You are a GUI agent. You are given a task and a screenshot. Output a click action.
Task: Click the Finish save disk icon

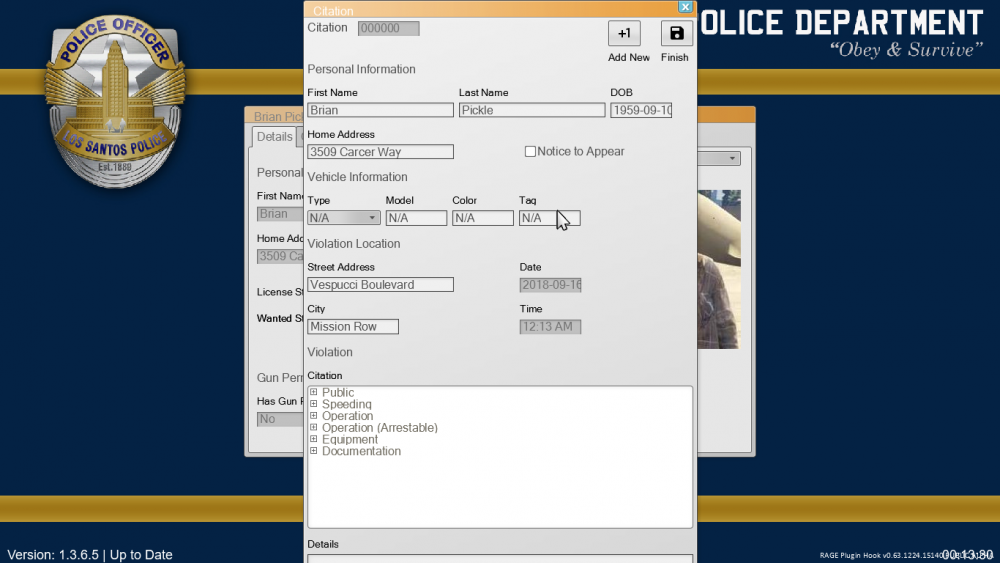[x=677, y=33]
